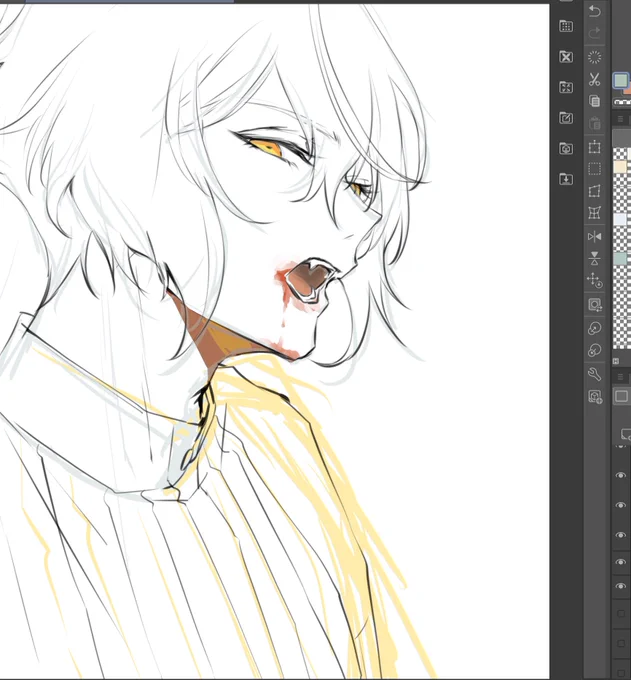Viewport: 631px width, 680px height.
Task: Pick the light blue color in the palette
Action: tap(620, 219)
